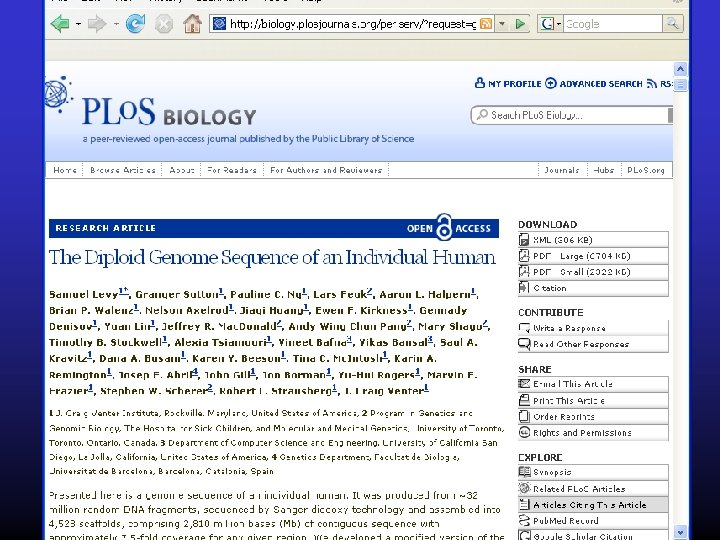
Task: Click the page scrollbar up arrow
Action: tap(680, 69)
